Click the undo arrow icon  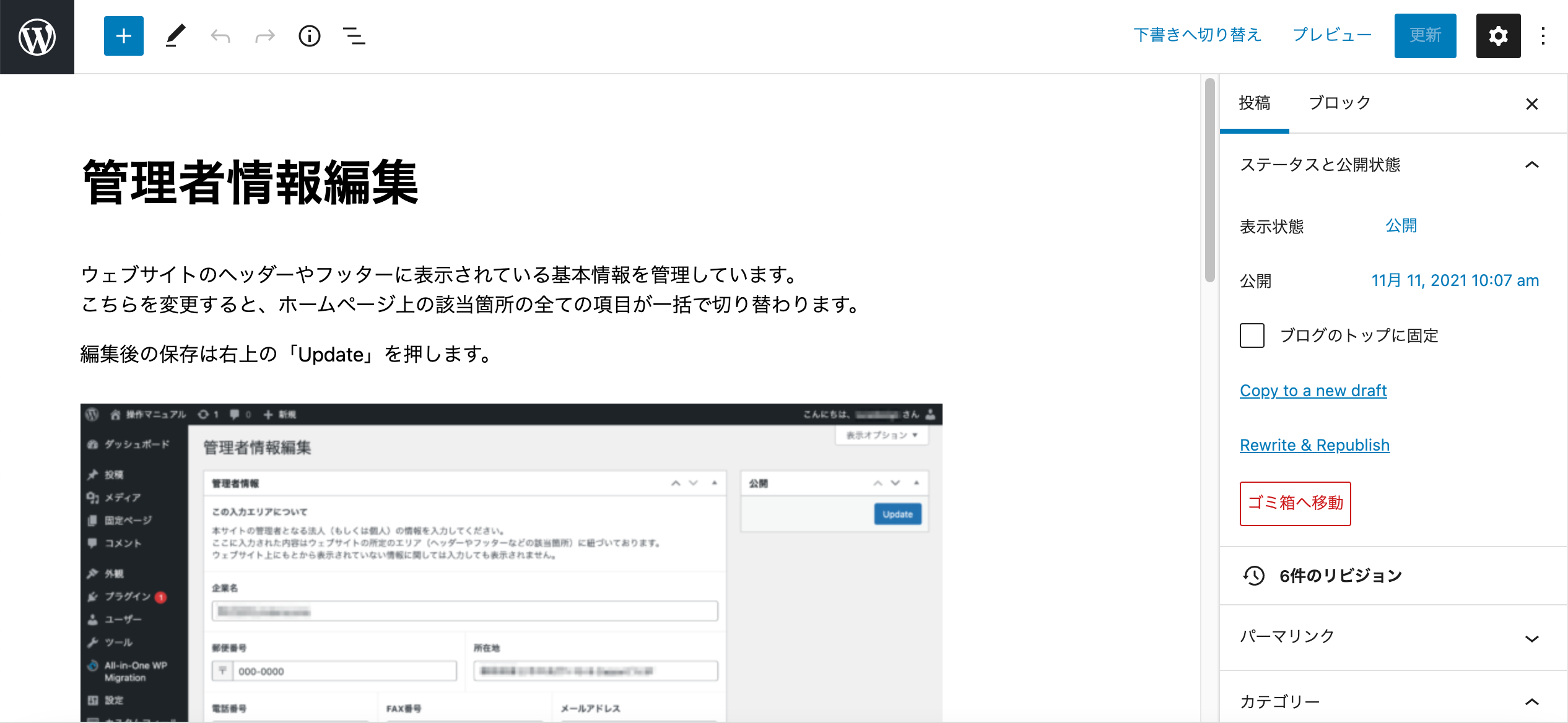point(220,36)
